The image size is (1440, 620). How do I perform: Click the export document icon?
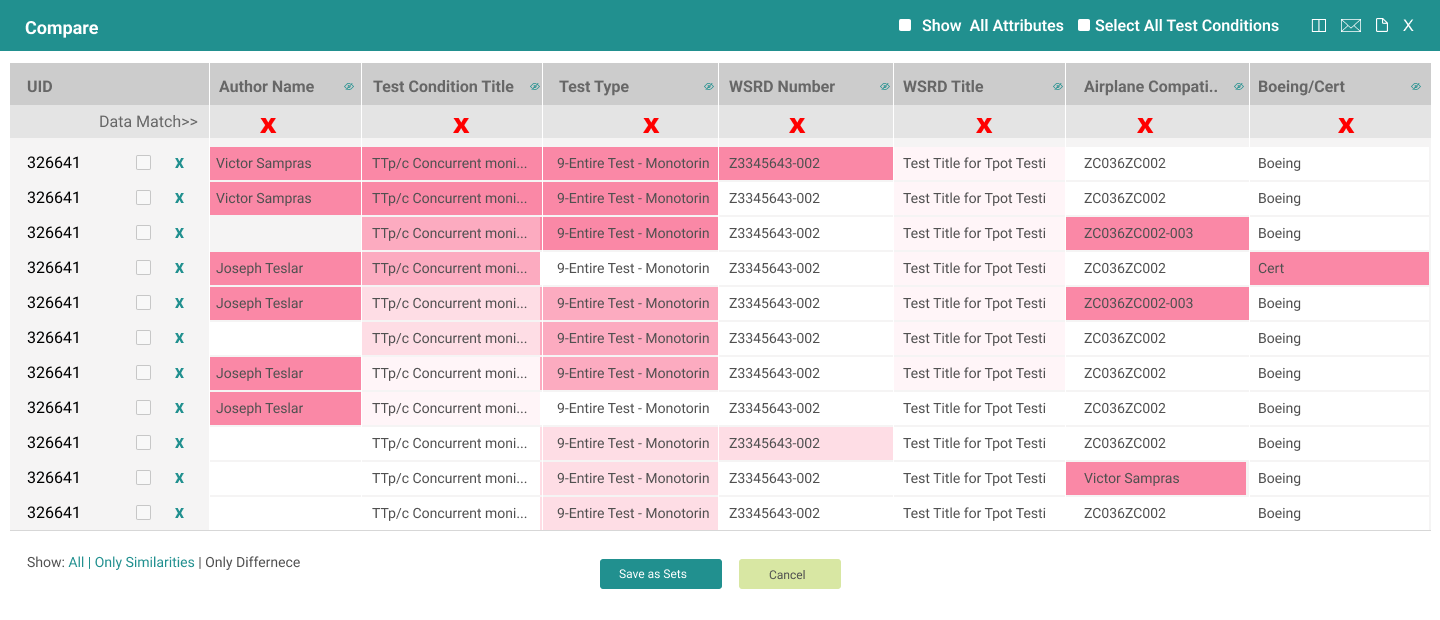point(1381,25)
